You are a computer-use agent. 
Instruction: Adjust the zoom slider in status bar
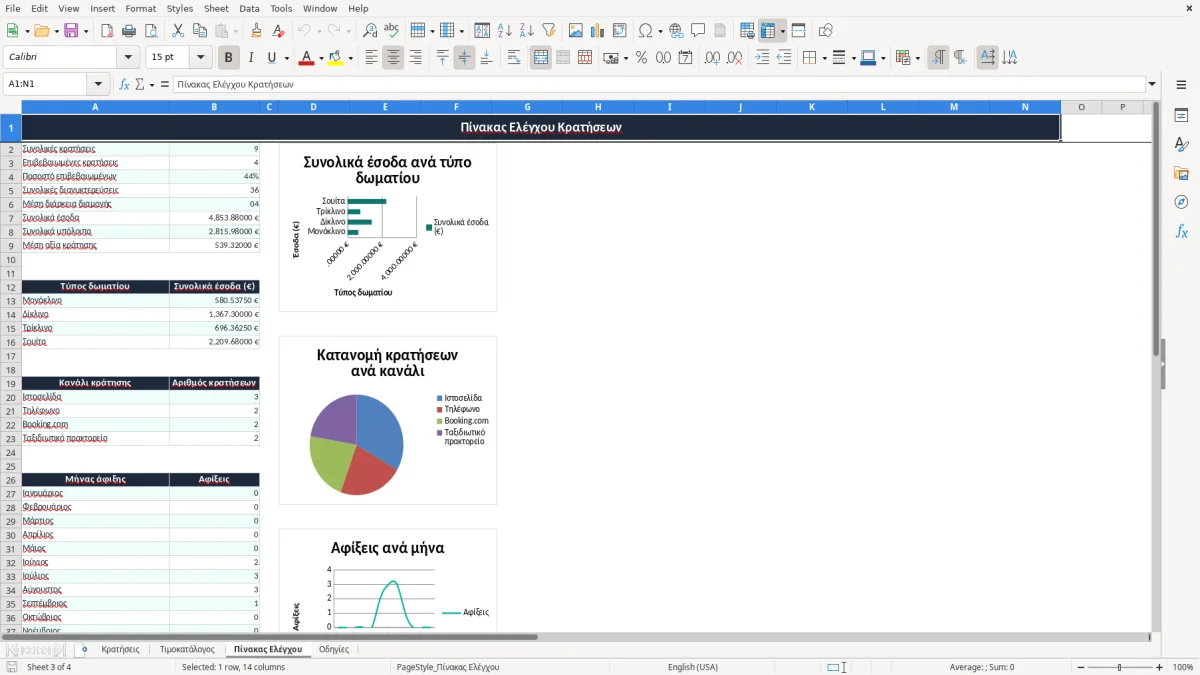[x=1119, y=667]
